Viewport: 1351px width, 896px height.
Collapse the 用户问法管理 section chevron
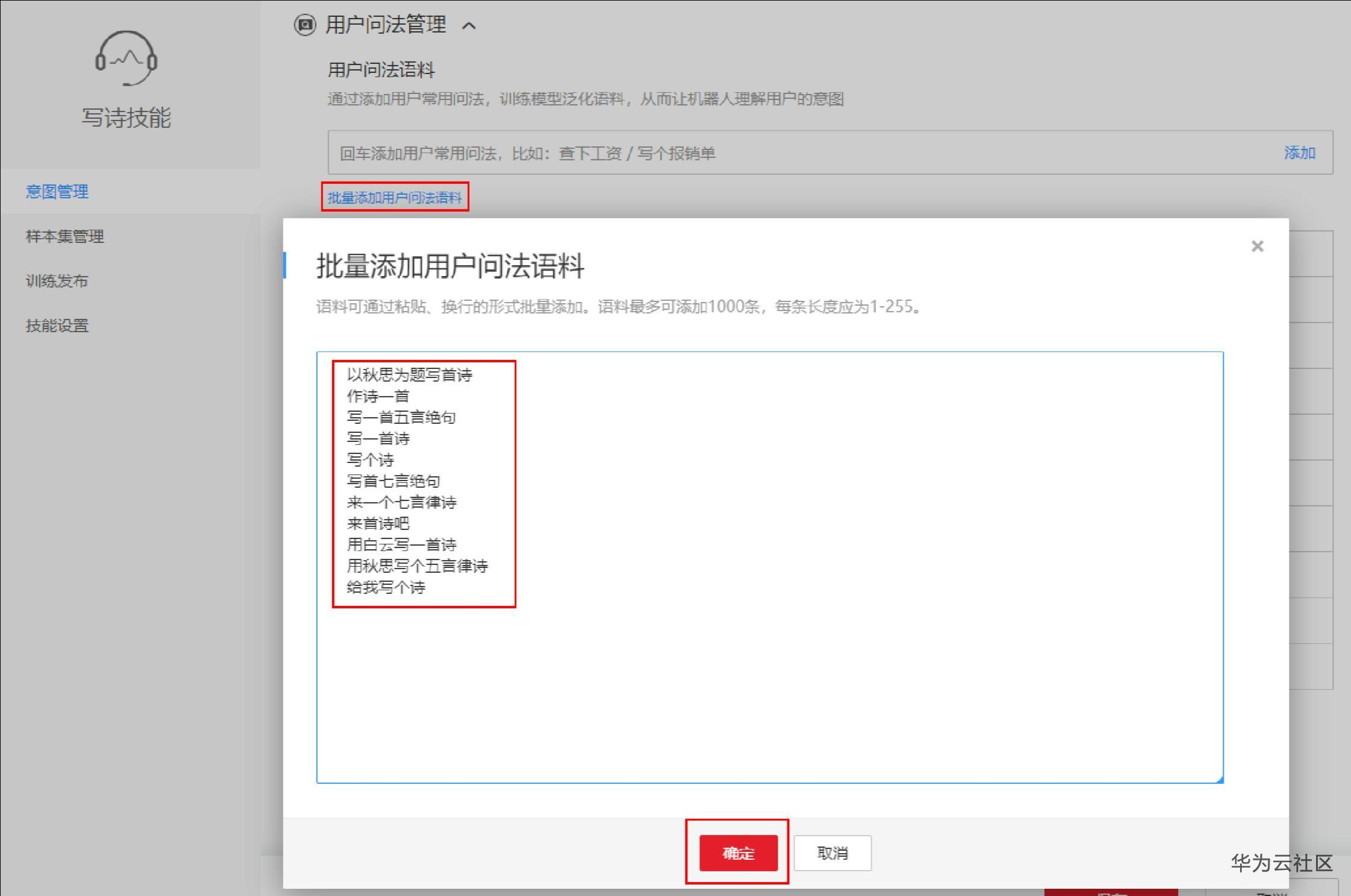pos(468,26)
